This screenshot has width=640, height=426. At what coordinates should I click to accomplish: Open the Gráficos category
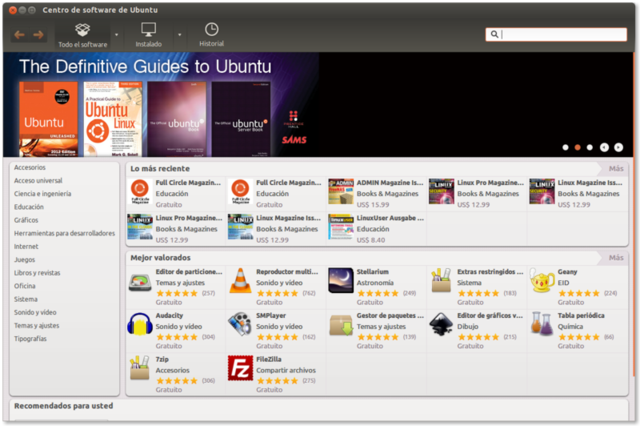(26, 220)
